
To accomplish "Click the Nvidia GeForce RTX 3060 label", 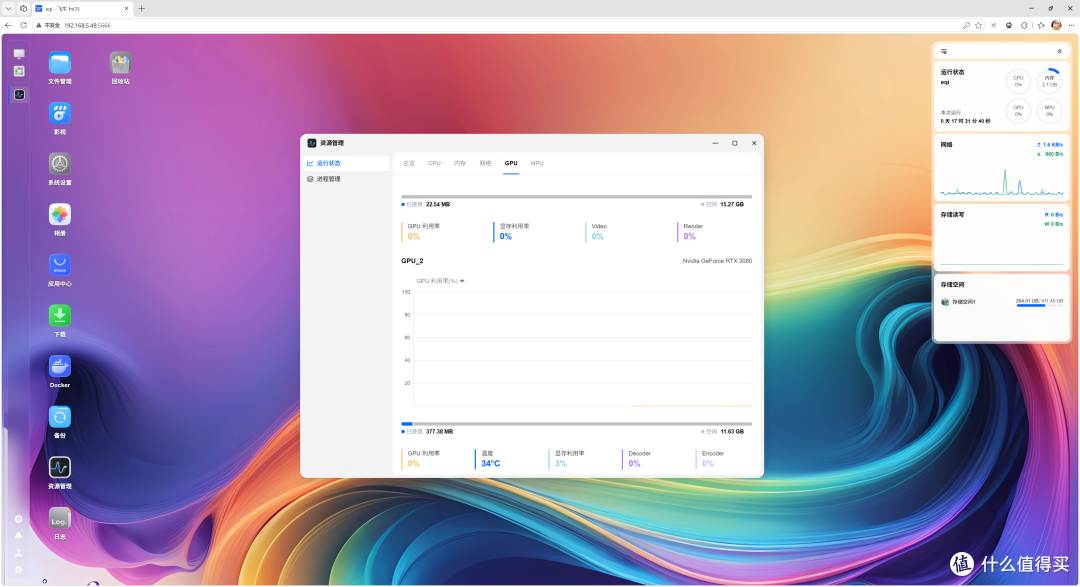I will (717, 261).
